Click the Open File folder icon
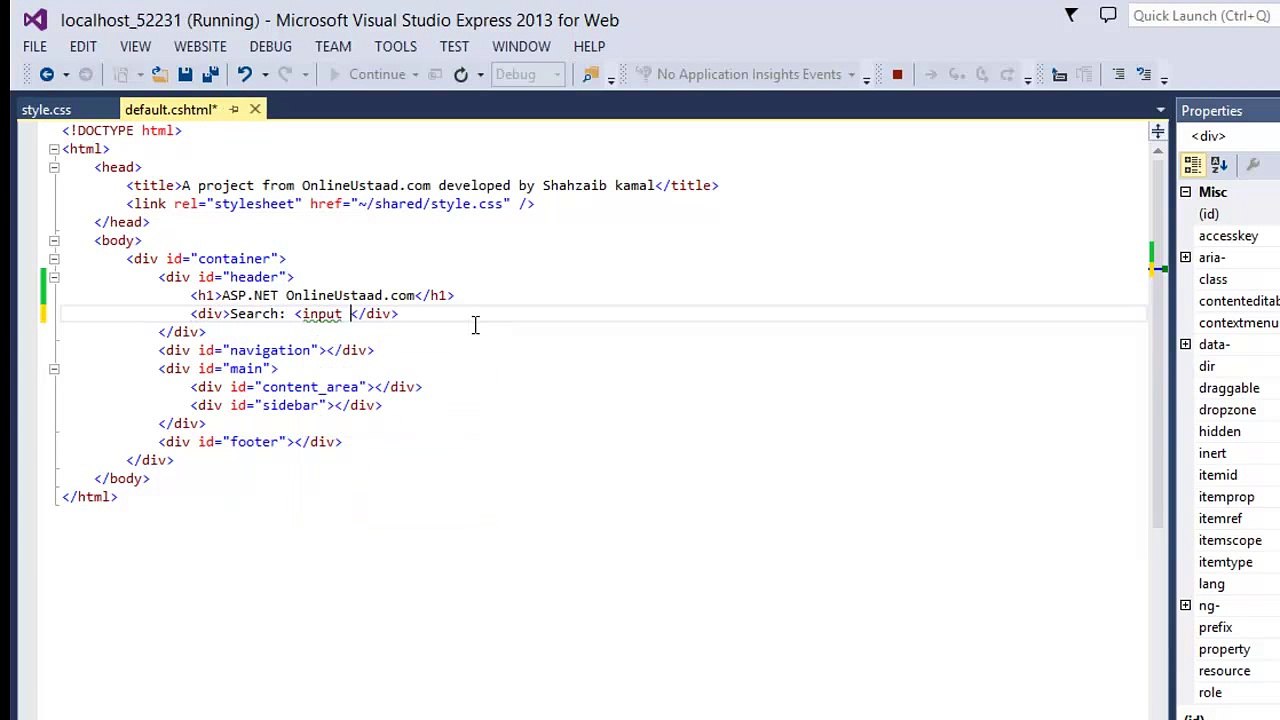Viewport: 1280px width, 720px height. tap(160, 74)
